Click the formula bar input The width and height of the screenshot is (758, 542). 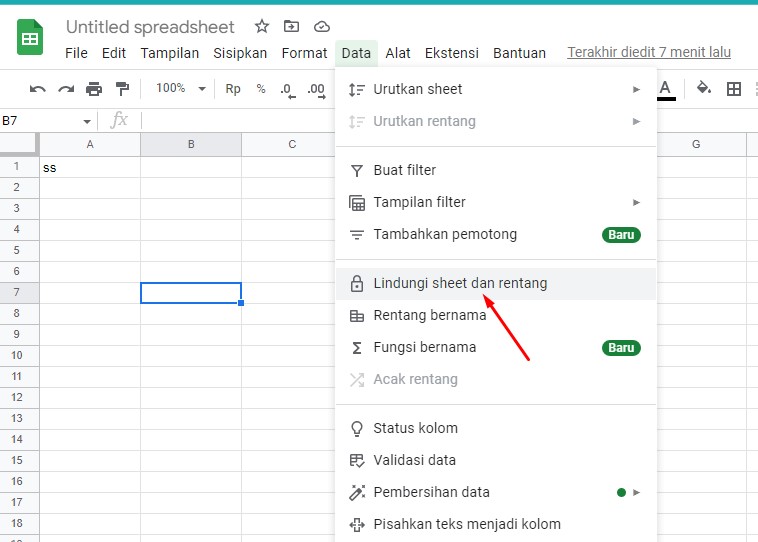237,120
